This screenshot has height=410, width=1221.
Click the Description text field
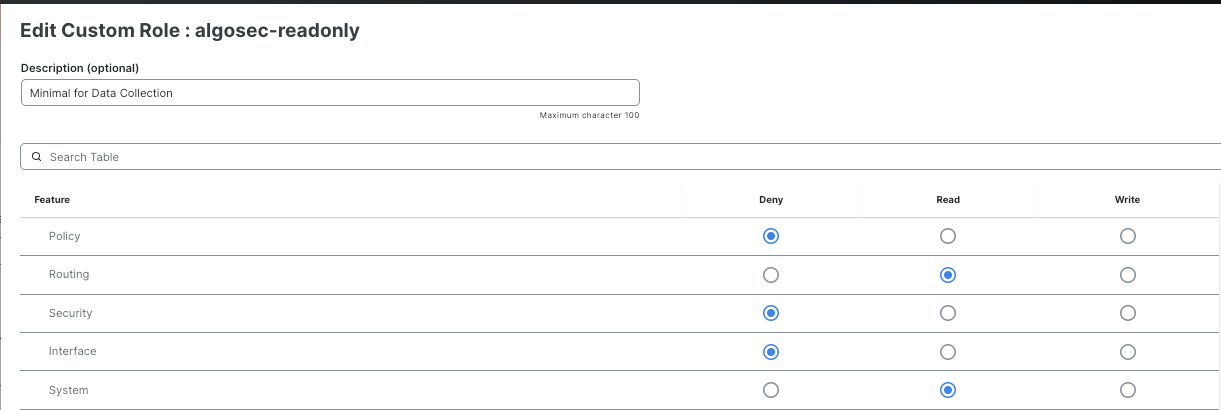click(330, 93)
